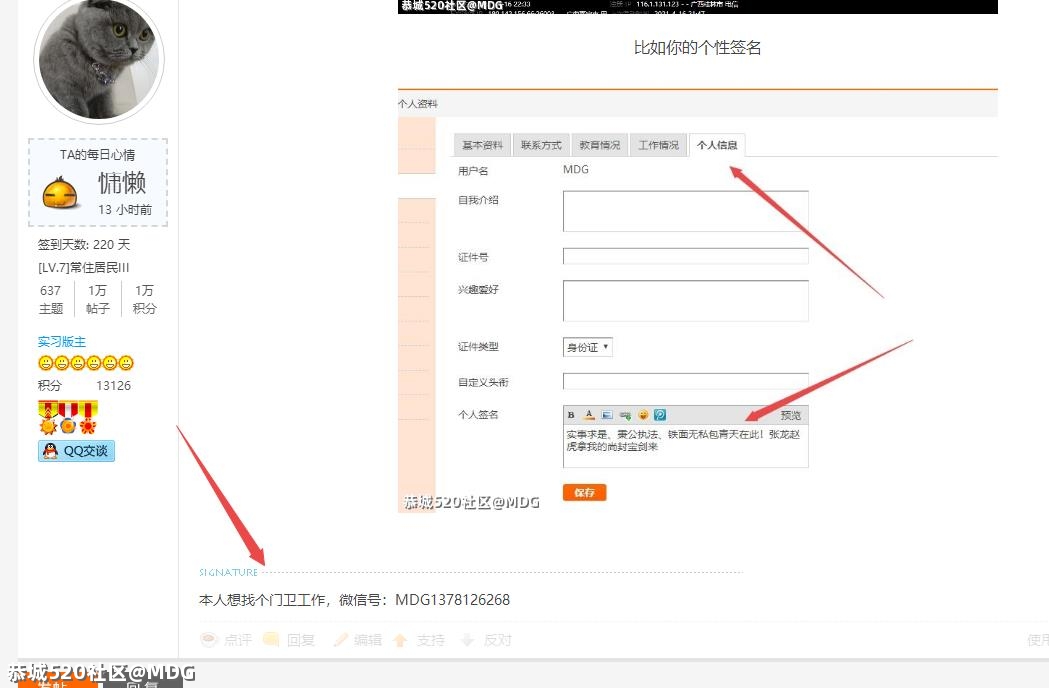This screenshot has height=688, width=1049.
Task: Open the QQ交谈 chat button
Action: coord(76,451)
